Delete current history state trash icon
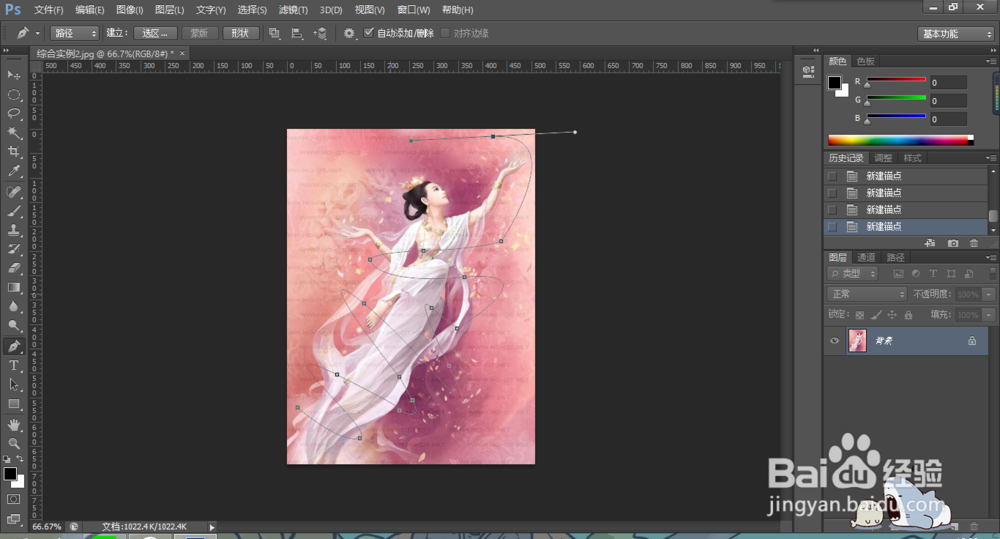Screen dimensions: 1000x539 974,243
